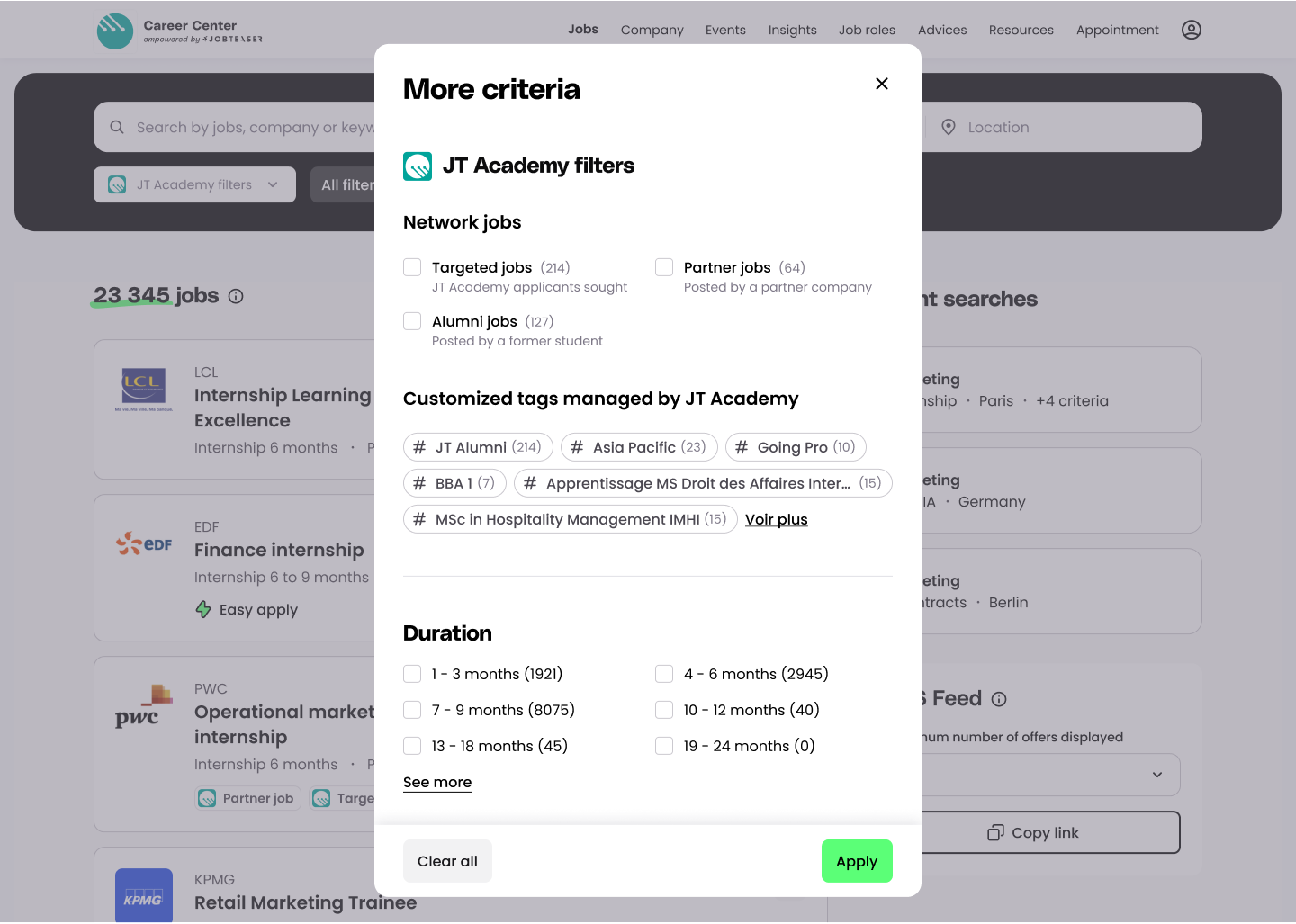Viewport: 1296px width, 924px height.
Task: Tick the 19 - 24 months duration
Action: point(664,746)
